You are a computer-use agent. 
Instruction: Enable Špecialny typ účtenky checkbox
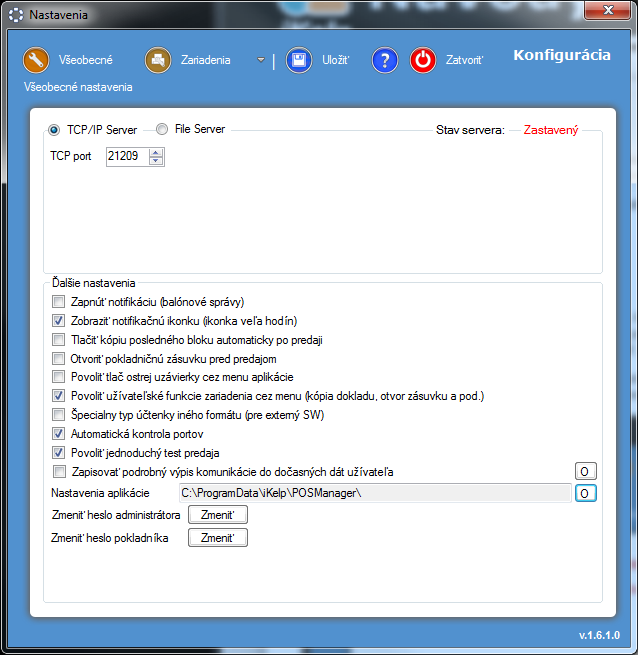58,414
